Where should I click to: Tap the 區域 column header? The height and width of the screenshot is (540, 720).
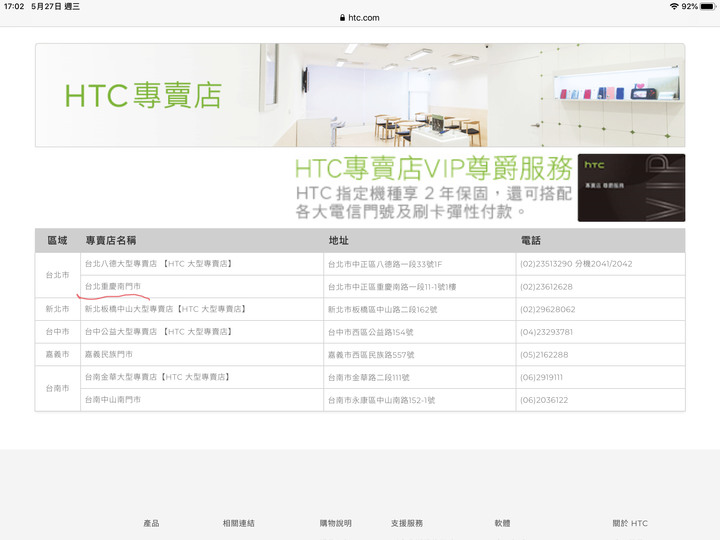[x=57, y=241]
